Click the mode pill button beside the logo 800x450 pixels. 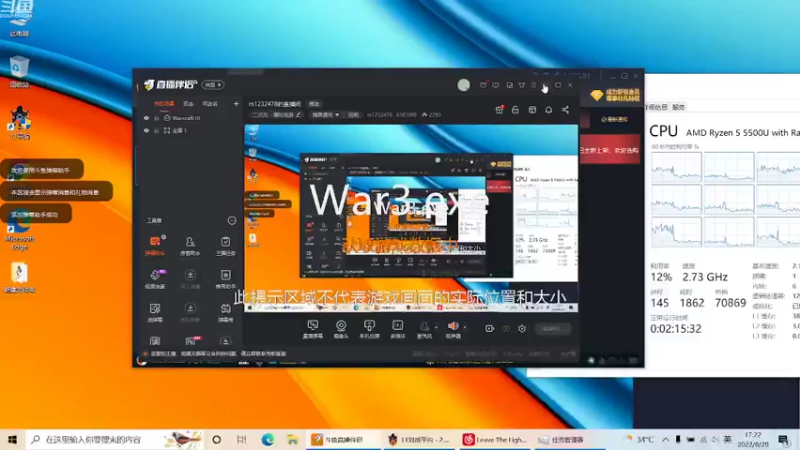point(213,85)
